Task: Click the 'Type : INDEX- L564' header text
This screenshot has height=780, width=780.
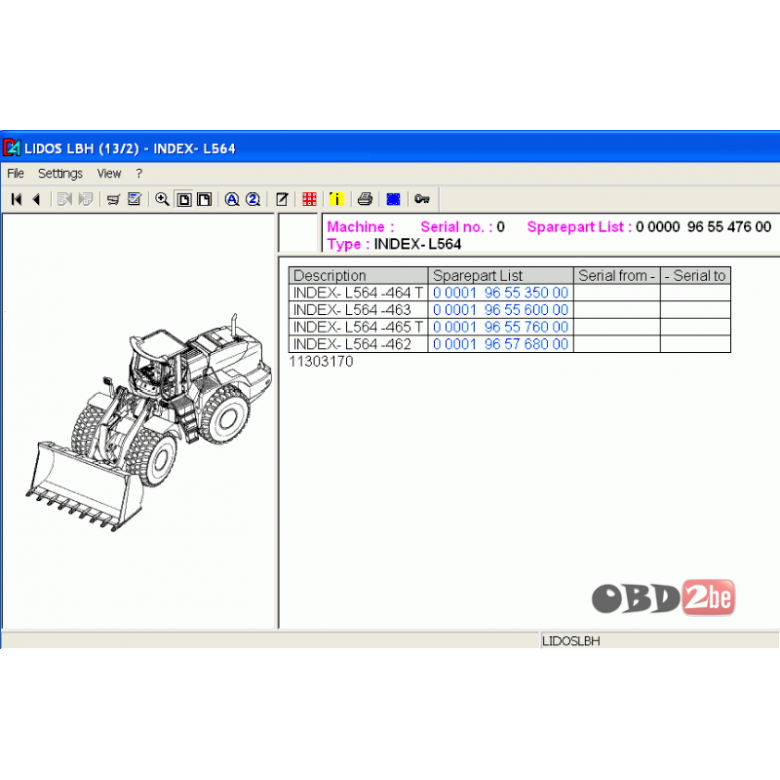Action: point(394,244)
